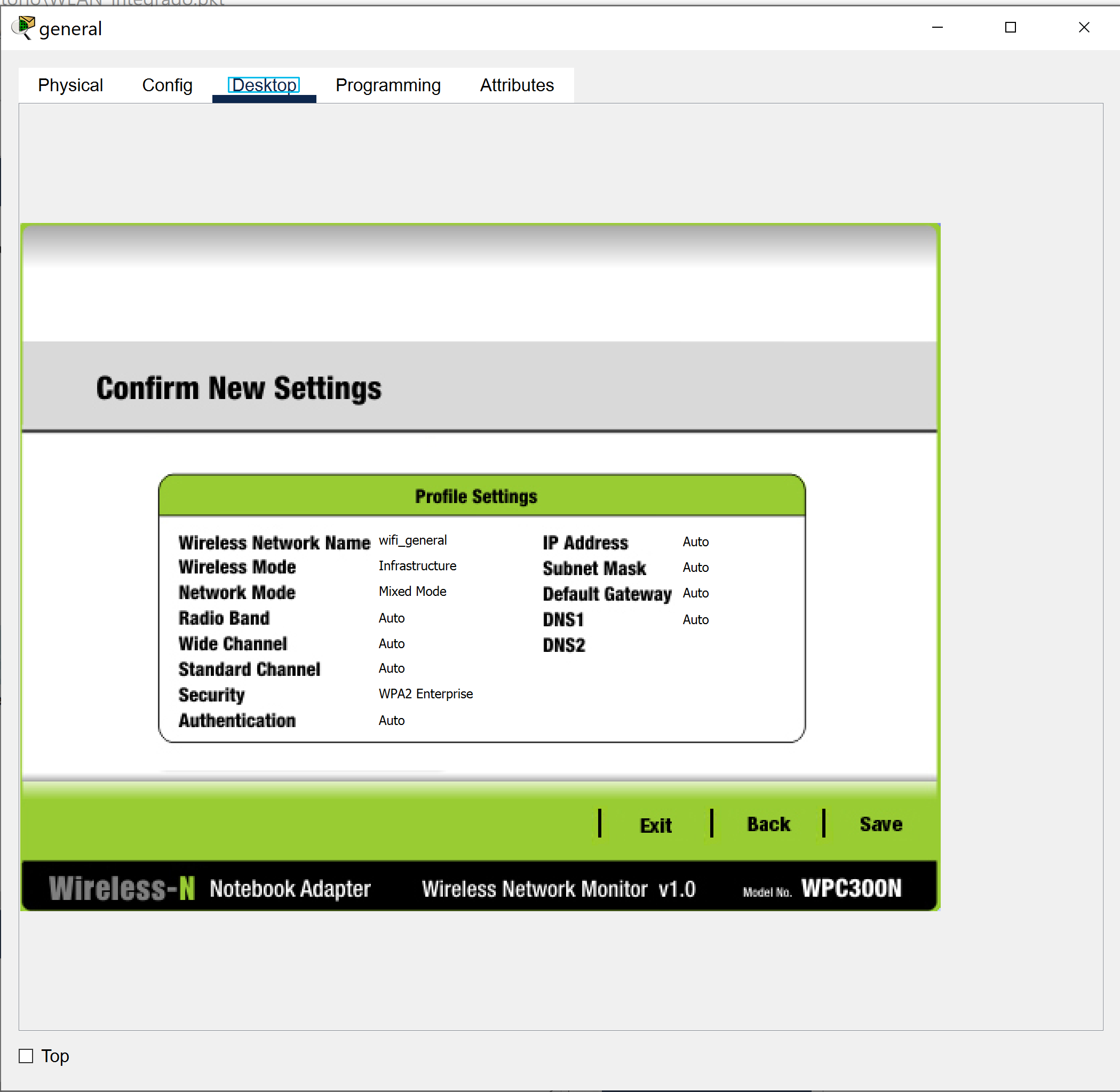Click the Infrastructure wireless mode value
This screenshot has height=1092, width=1120.
point(417,566)
